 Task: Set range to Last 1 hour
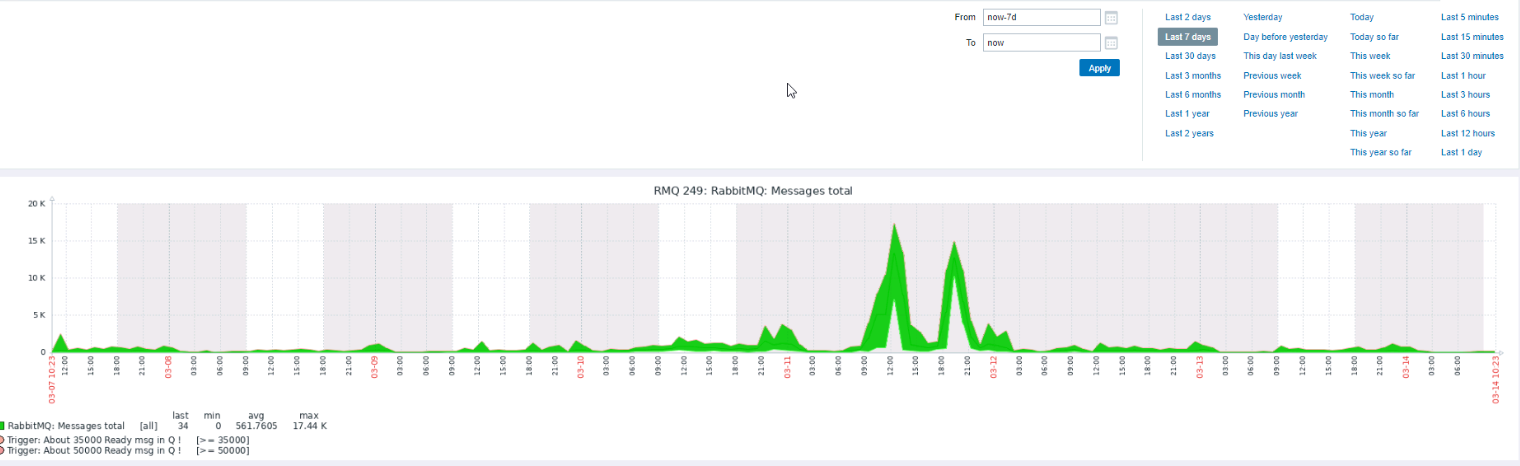coord(1463,76)
